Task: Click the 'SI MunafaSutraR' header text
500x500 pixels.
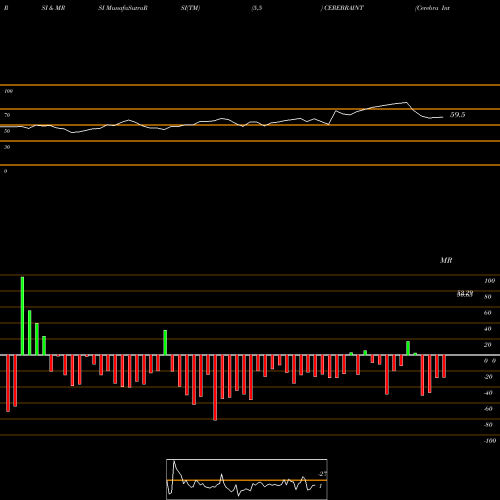Action: coord(123,8)
